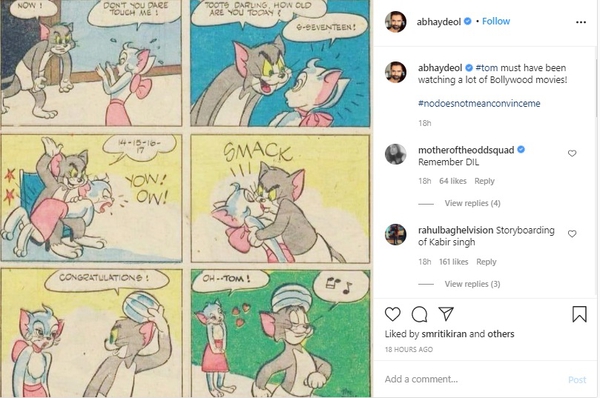
Task: Open the comment bubble icon
Action: pos(419,314)
